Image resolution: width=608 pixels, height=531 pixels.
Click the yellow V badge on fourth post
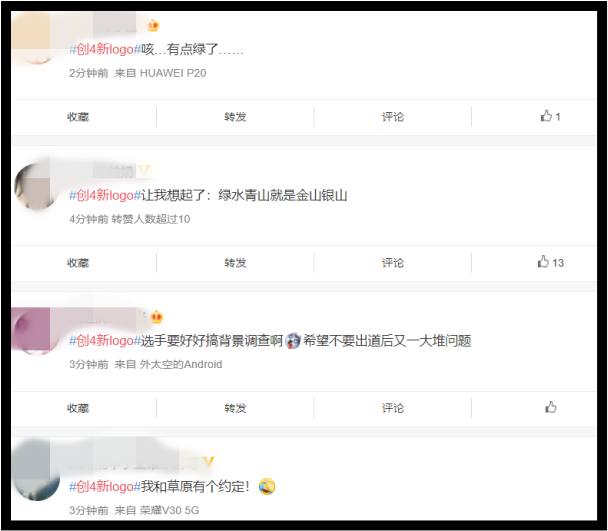click(208, 462)
